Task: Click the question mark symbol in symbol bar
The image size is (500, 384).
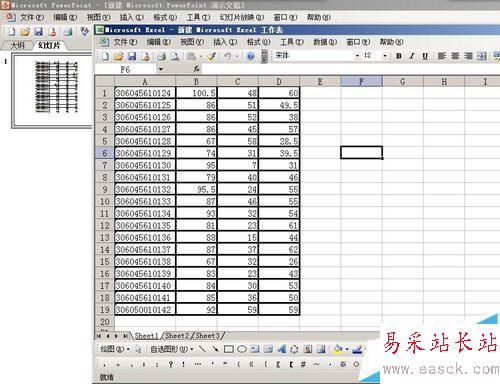Action: [170, 364]
